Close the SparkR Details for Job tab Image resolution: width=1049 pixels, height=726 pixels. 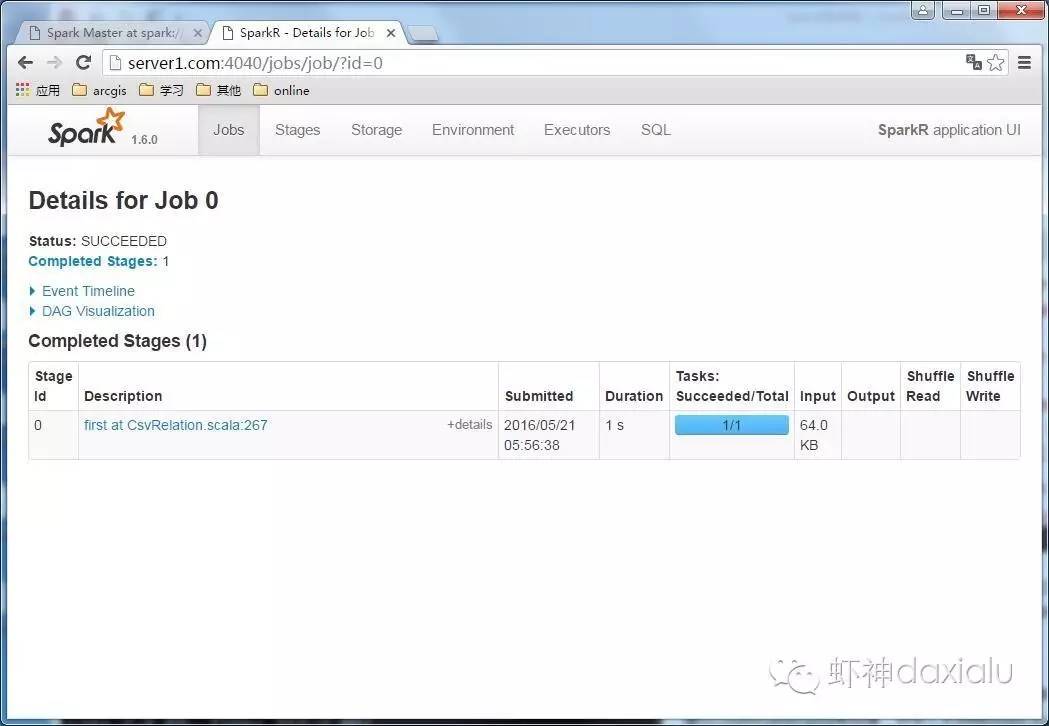391,33
